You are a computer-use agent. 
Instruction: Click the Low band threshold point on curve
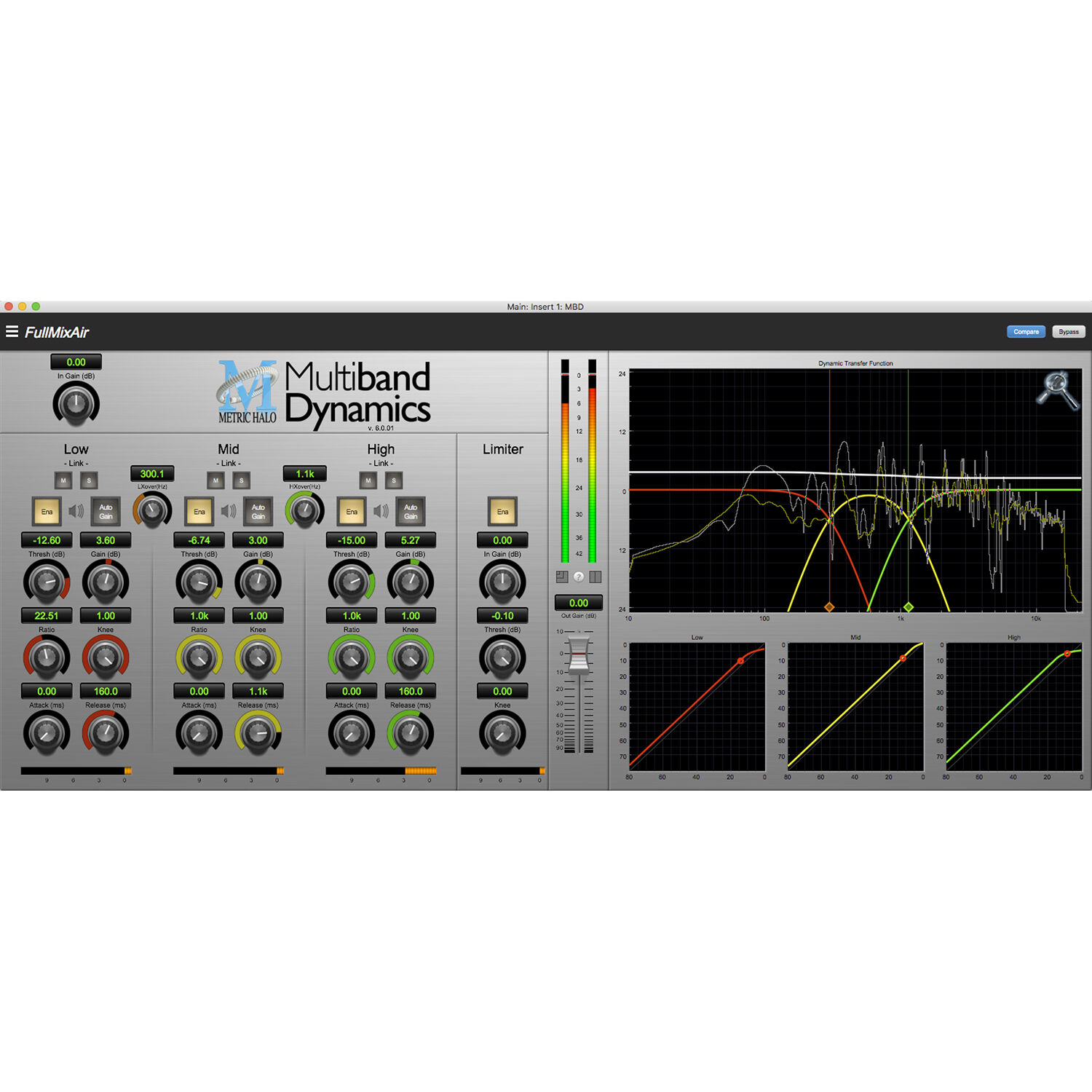pos(740,661)
